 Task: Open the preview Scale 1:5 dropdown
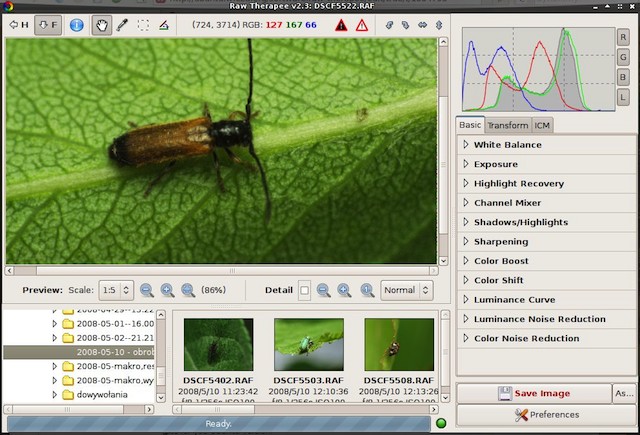(x=116, y=290)
